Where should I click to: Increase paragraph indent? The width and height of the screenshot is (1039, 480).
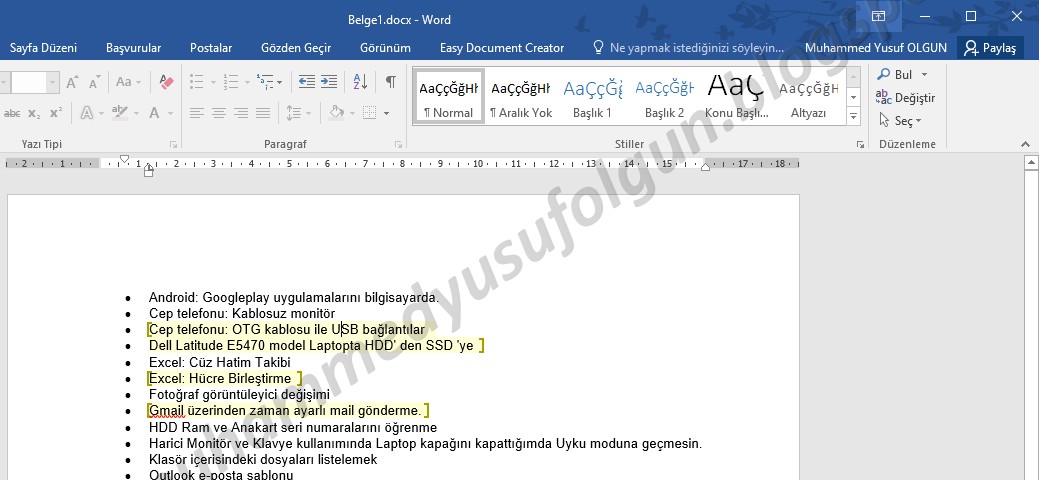(x=329, y=82)
